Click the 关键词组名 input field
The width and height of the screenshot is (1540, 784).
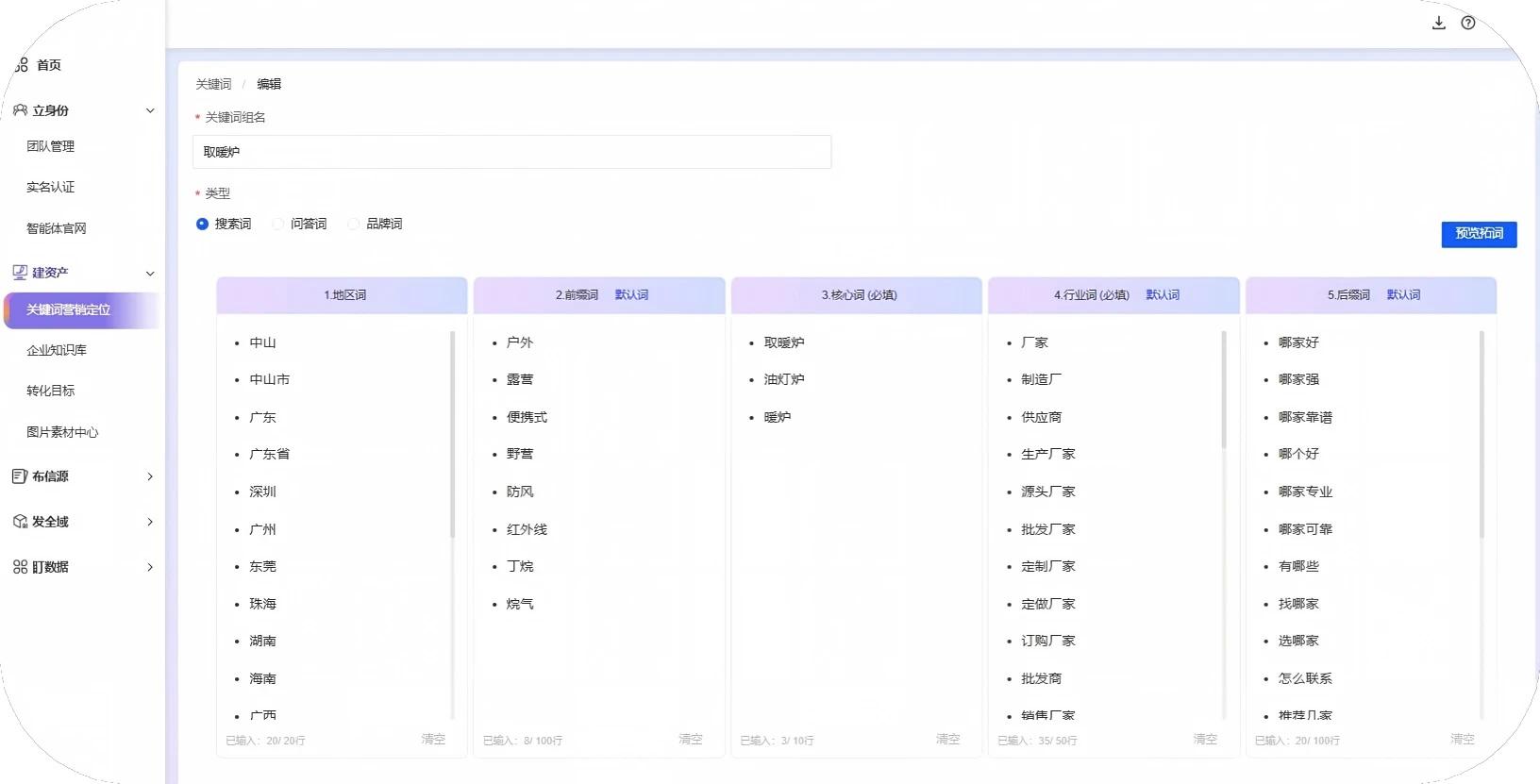(x=511, y=152)
